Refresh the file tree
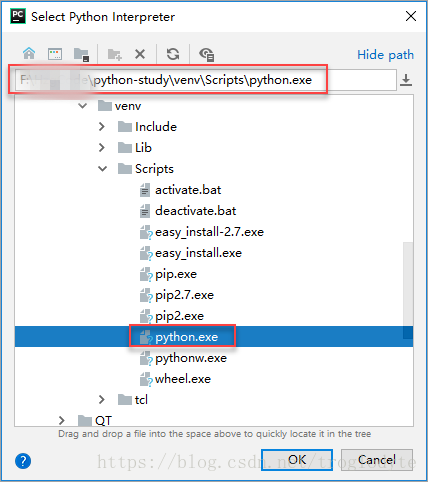 pyautogui.click(x=173, y=54)
